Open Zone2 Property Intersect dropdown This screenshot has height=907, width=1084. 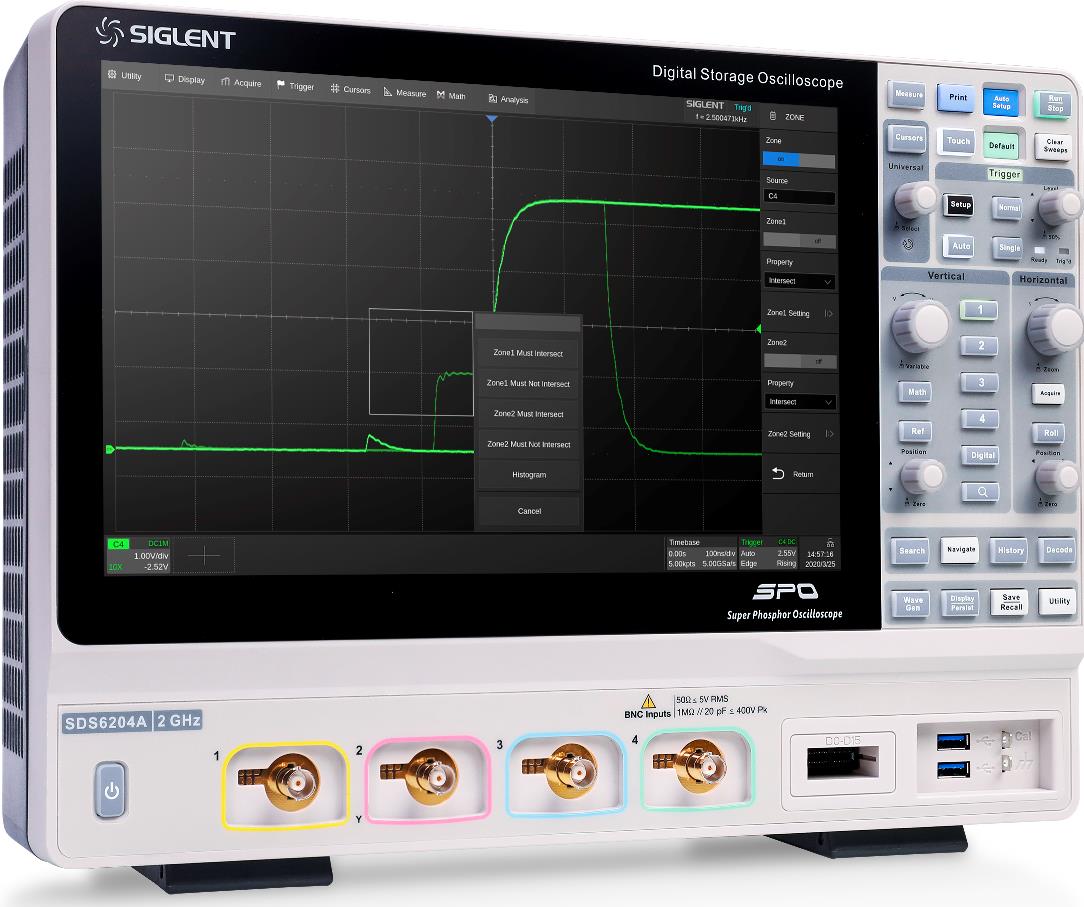(x=799, y=402)
